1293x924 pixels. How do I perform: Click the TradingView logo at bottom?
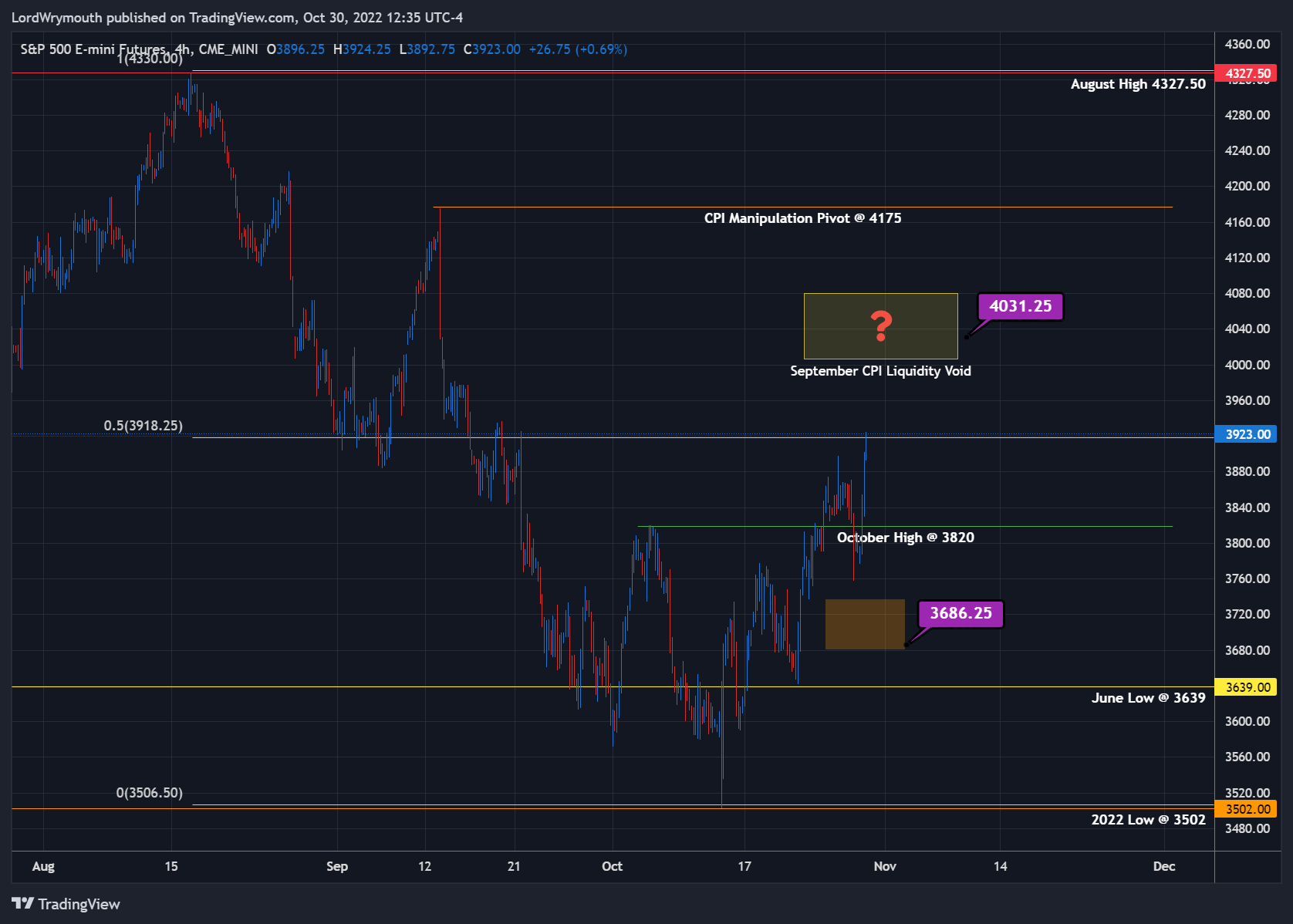click(66, 904)
